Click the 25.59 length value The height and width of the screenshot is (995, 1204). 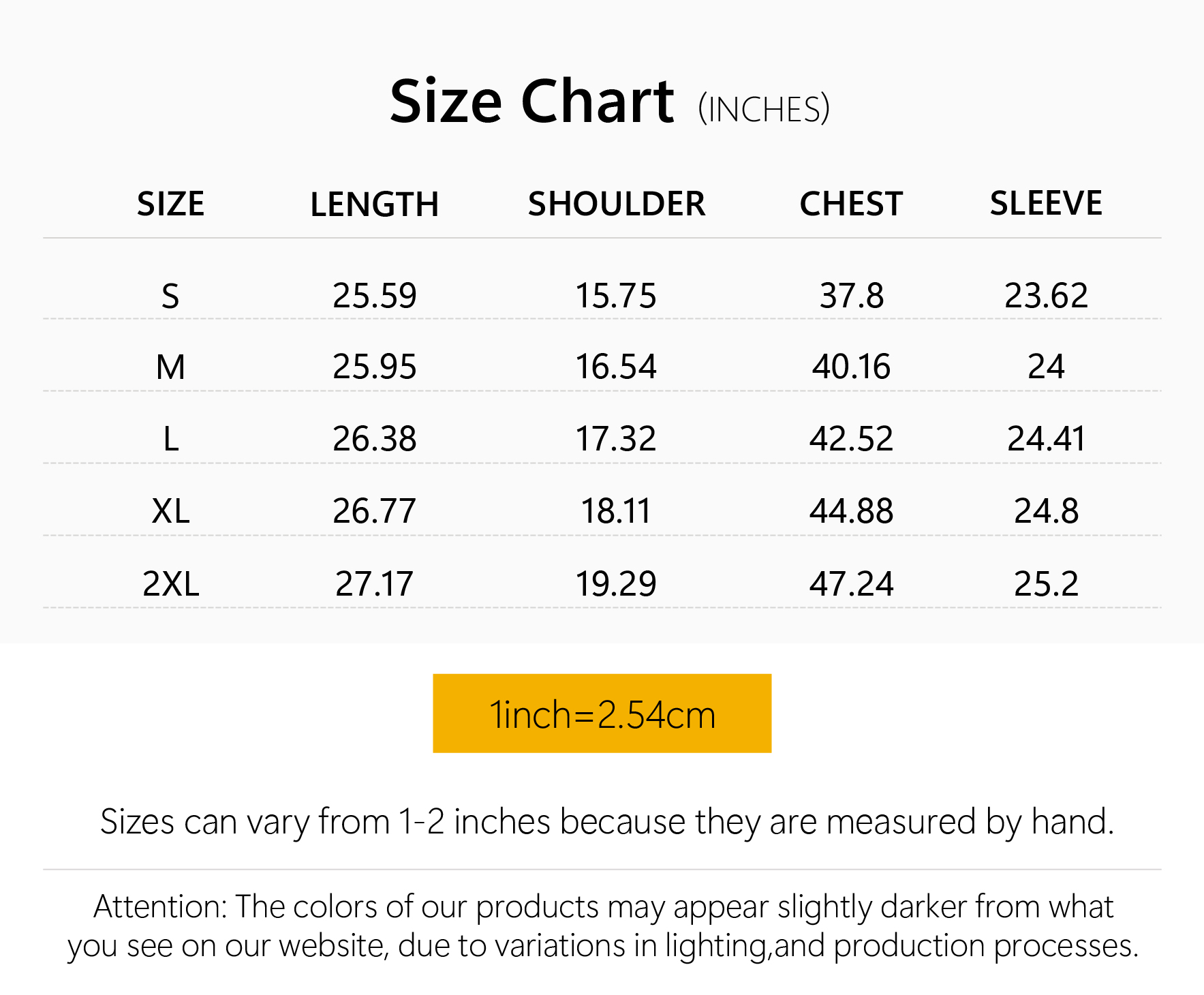[374, 296]
